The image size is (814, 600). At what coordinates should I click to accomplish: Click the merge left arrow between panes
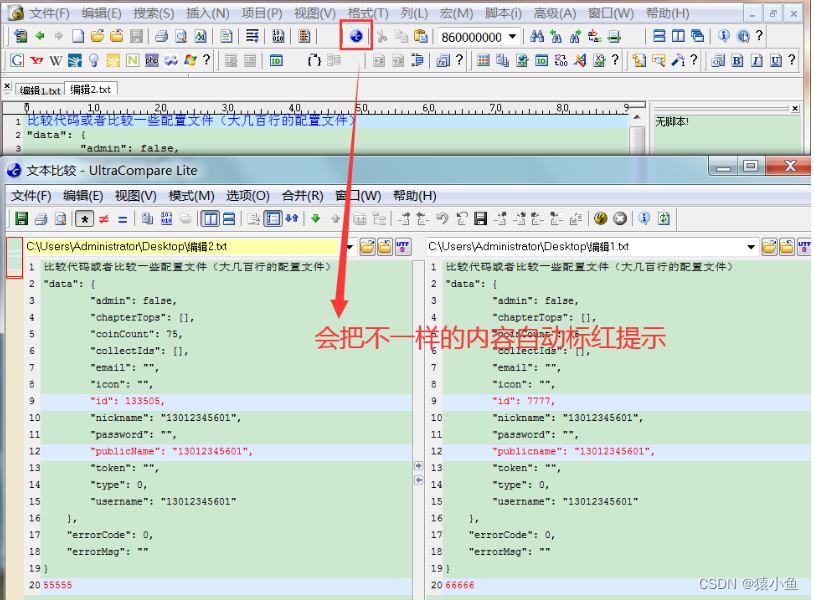coord(418,480)
